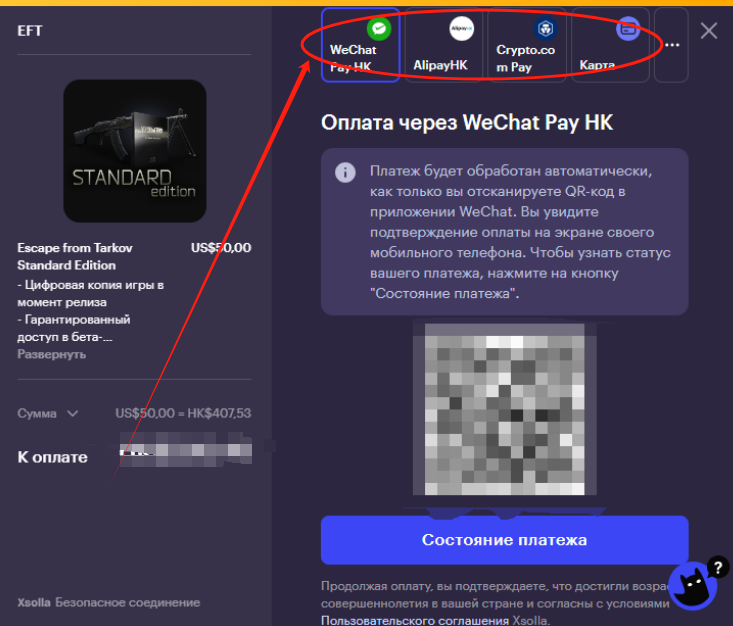Click the US$50,00 = HK$407,53 conversion
The image size is (733, 626).
point(183,413)
